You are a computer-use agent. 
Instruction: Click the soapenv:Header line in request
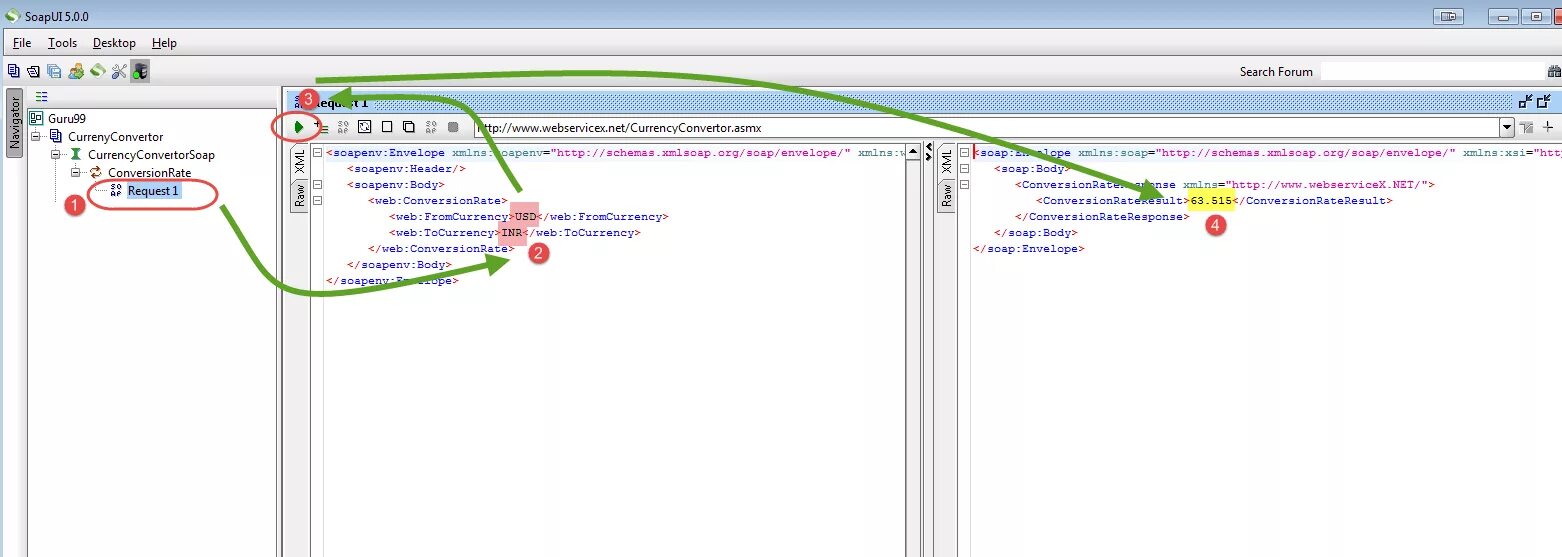406,169
